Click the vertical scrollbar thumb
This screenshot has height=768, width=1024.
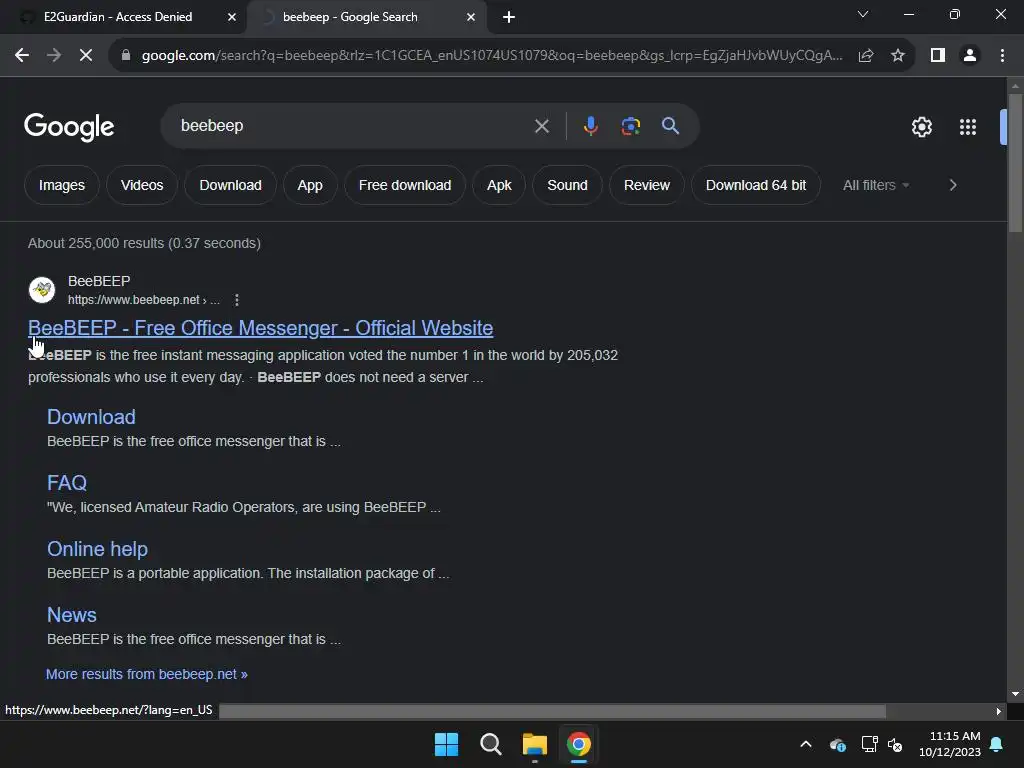click(1015, 163)
